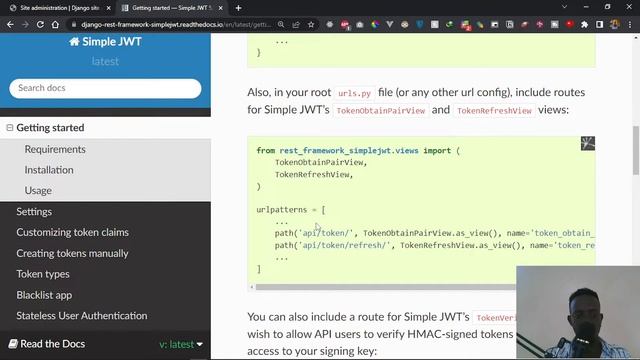The image size is (640, 360).
Task: Open the Token types page
Action: tap(43, 274)
